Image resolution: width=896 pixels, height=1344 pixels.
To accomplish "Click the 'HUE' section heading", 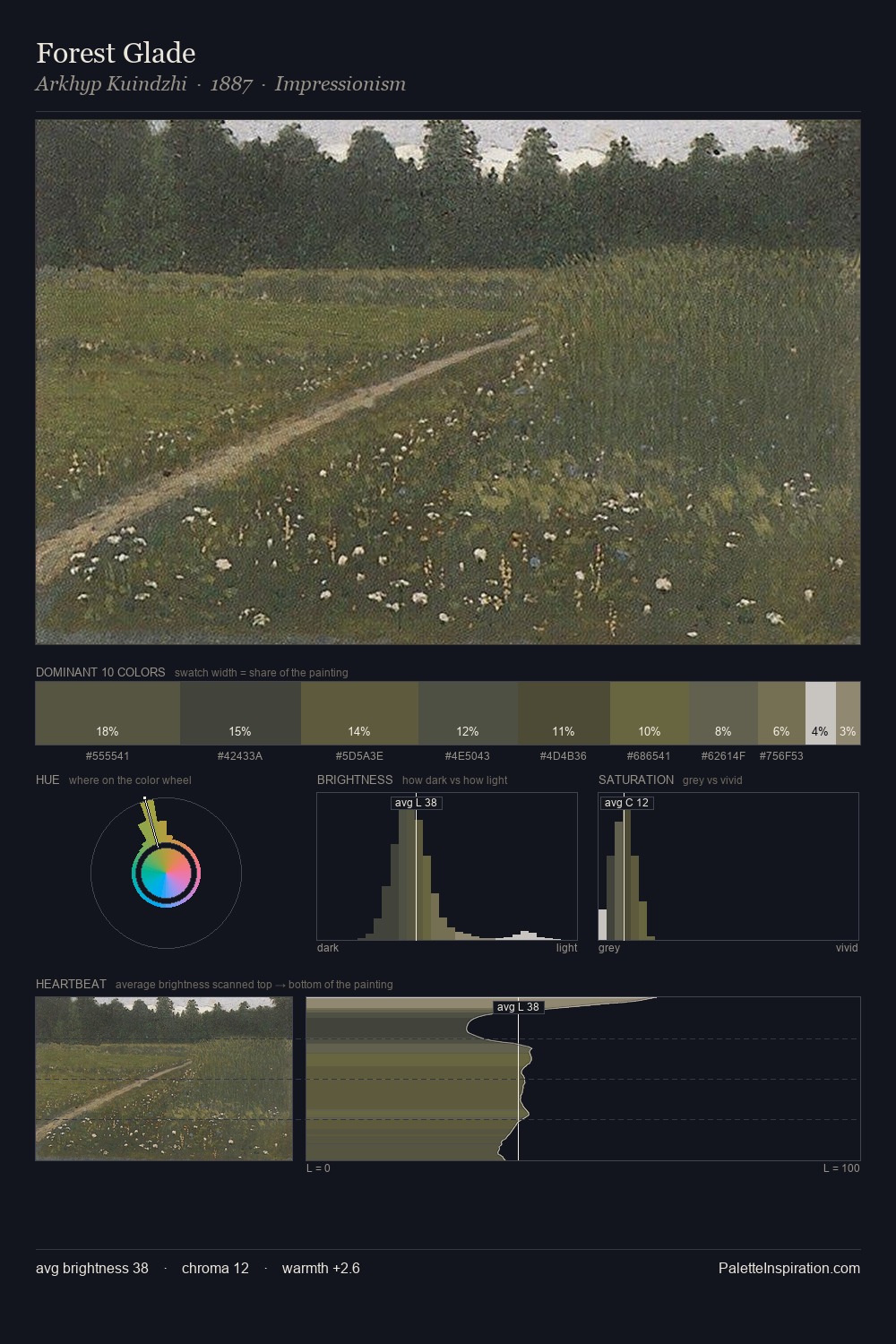I will coord(47,780).
